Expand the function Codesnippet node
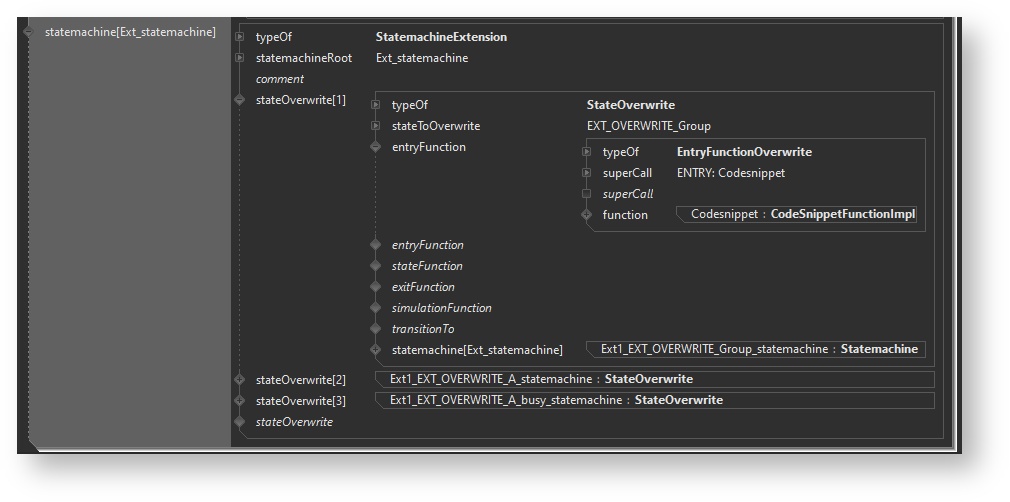Image resolution: width=1010 pixels, height=502 pixels. point(587,215)
